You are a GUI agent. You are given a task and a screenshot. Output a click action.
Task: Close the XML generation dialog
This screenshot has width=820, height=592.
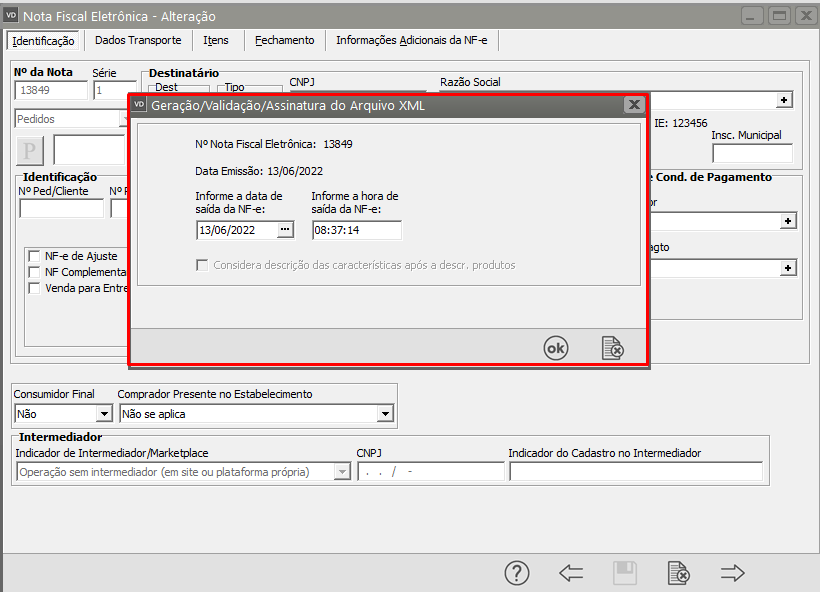(x=633, y=104)
